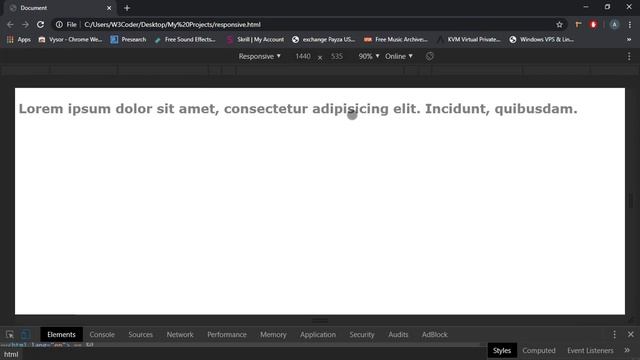This screenshot has width=640, height=360.
Task: Go back to the previous page
Action: [x=10, y=24]
